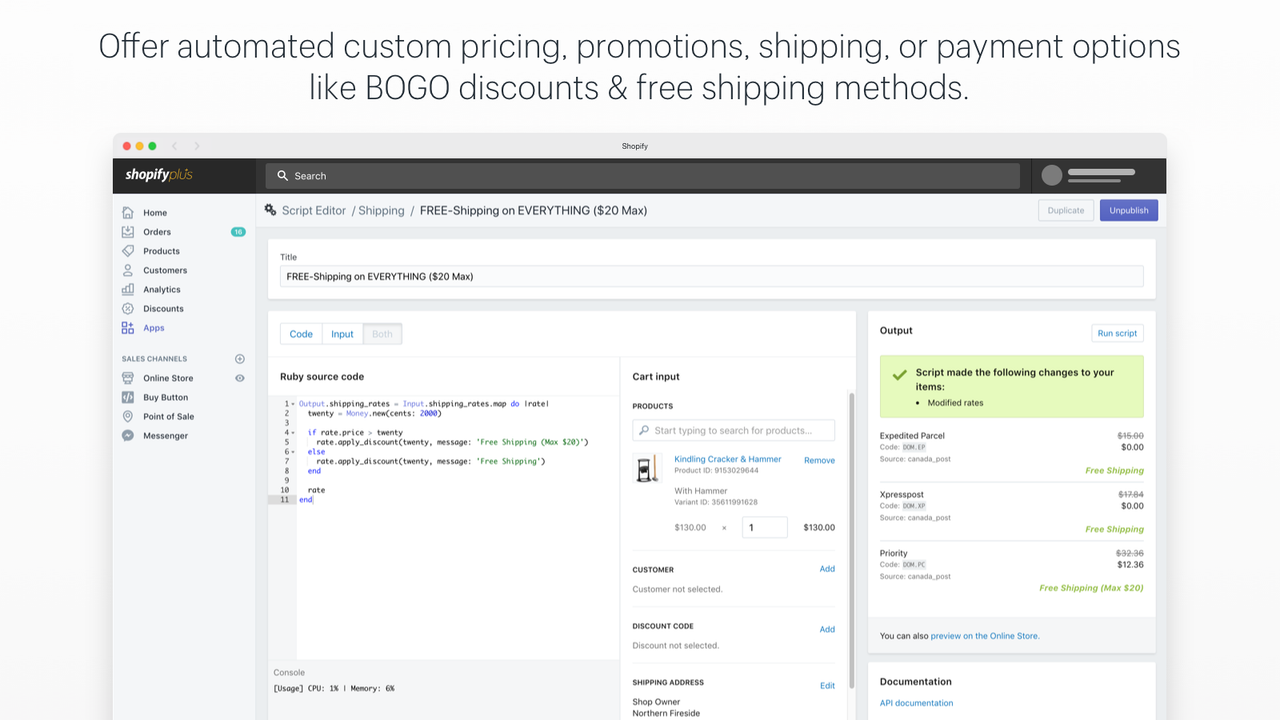This screenshot has height=720, width=1280.
Task: Click the product quantity input field
Action: [x=764, y=527]
